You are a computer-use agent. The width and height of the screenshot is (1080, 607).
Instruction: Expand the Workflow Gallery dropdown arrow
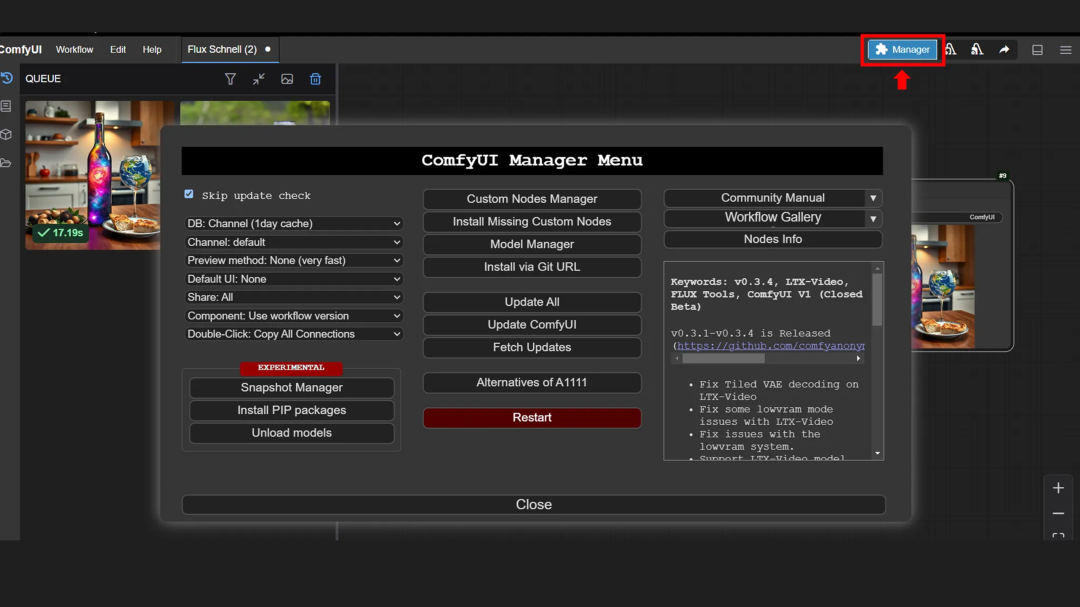point(873,218)
